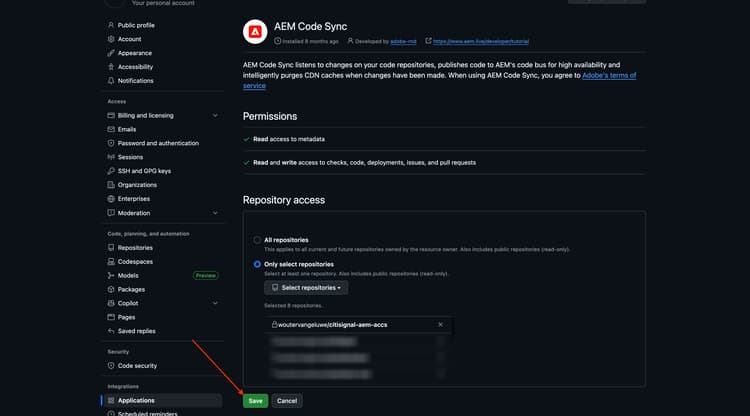This screenshot has height=416, width=750.
Task: Click the Read access to metadata permission
Action: (x=289, y=140)
